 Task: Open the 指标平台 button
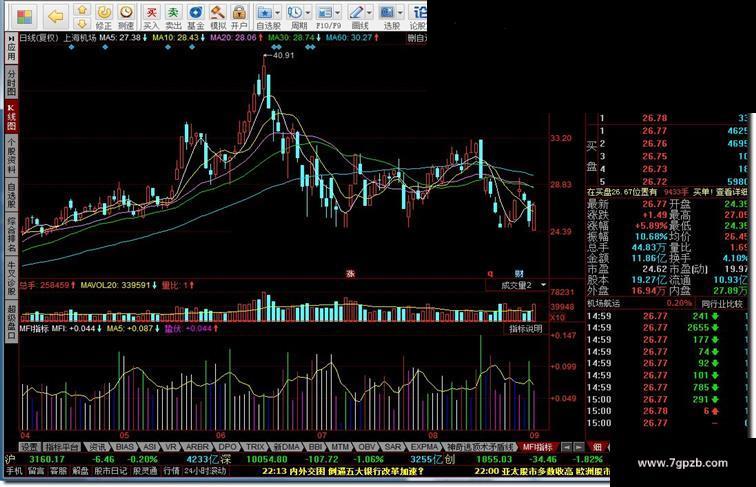click(62, 447)
